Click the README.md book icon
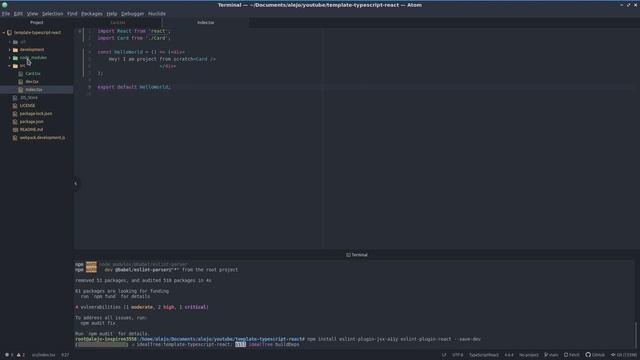This screenshot has height=360, width=640. [15, 129]
